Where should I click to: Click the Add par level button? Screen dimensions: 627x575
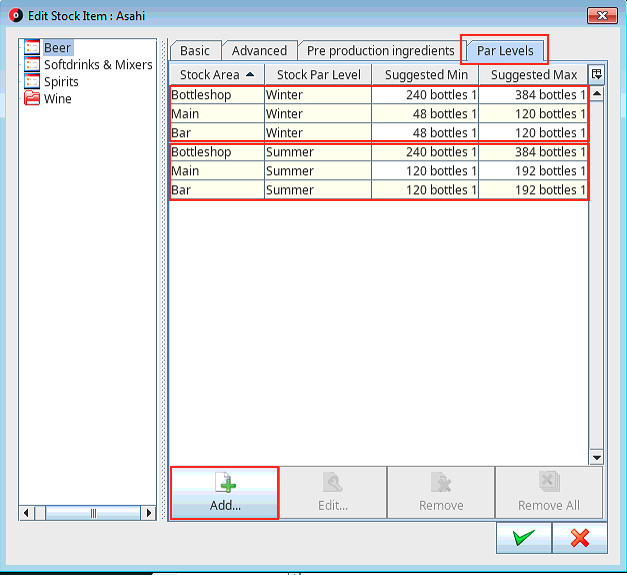[x=224, y=493]
